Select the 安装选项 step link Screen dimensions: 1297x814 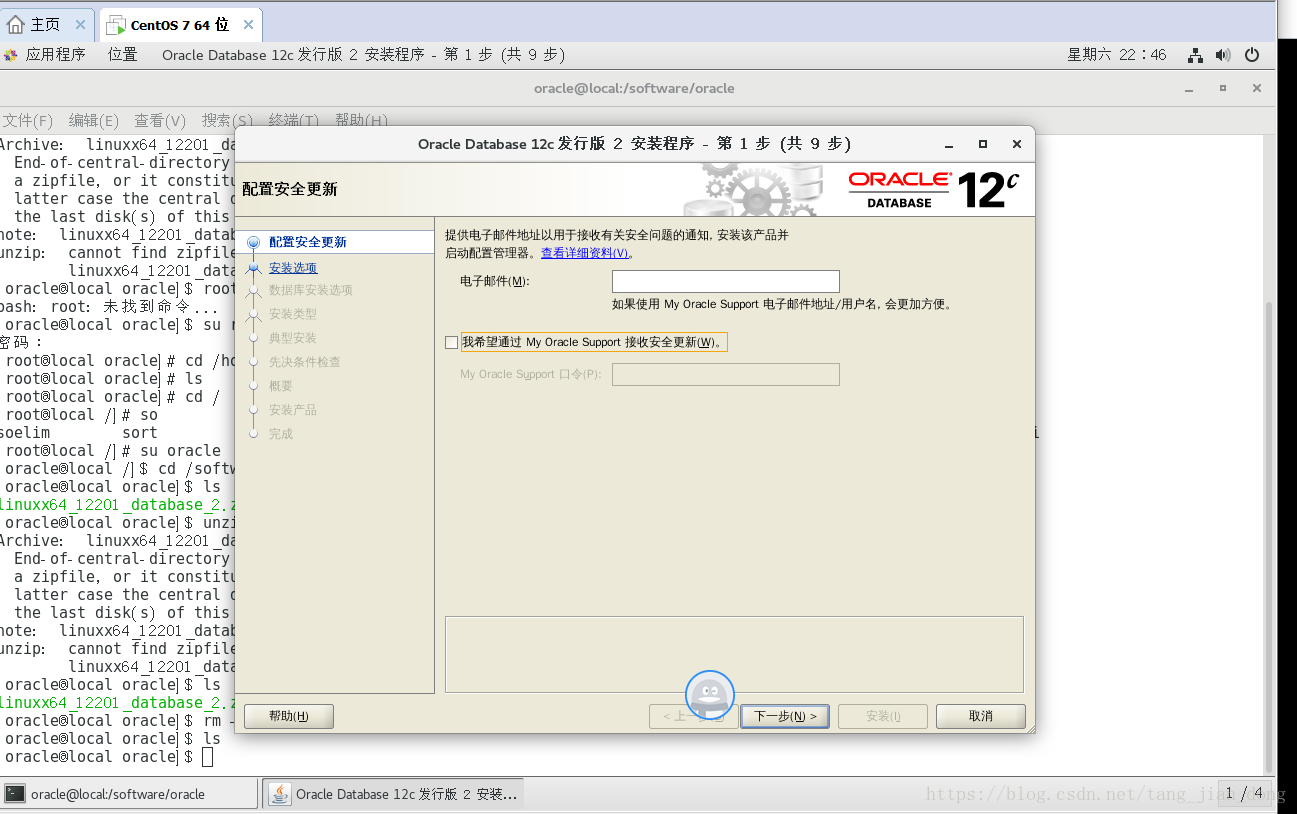point(293,268)
